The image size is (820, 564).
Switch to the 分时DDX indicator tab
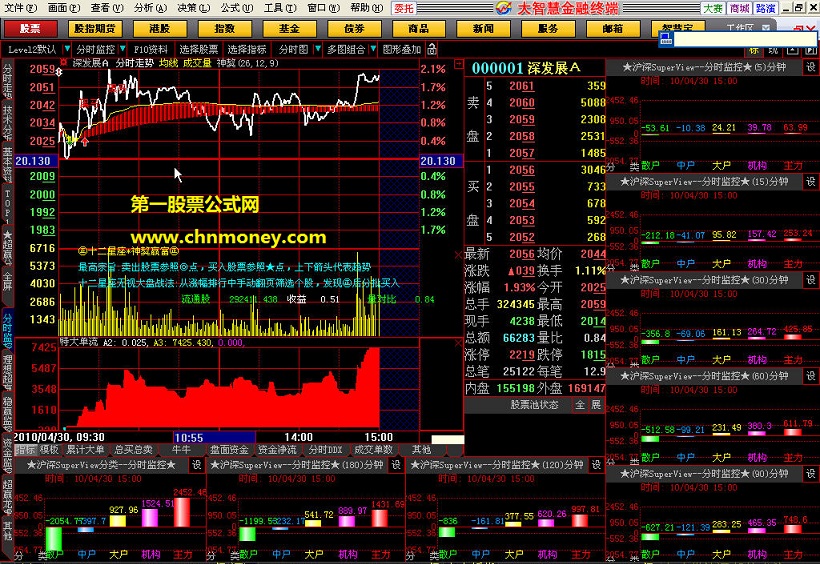pyautogui.click(x=325, y=449)
